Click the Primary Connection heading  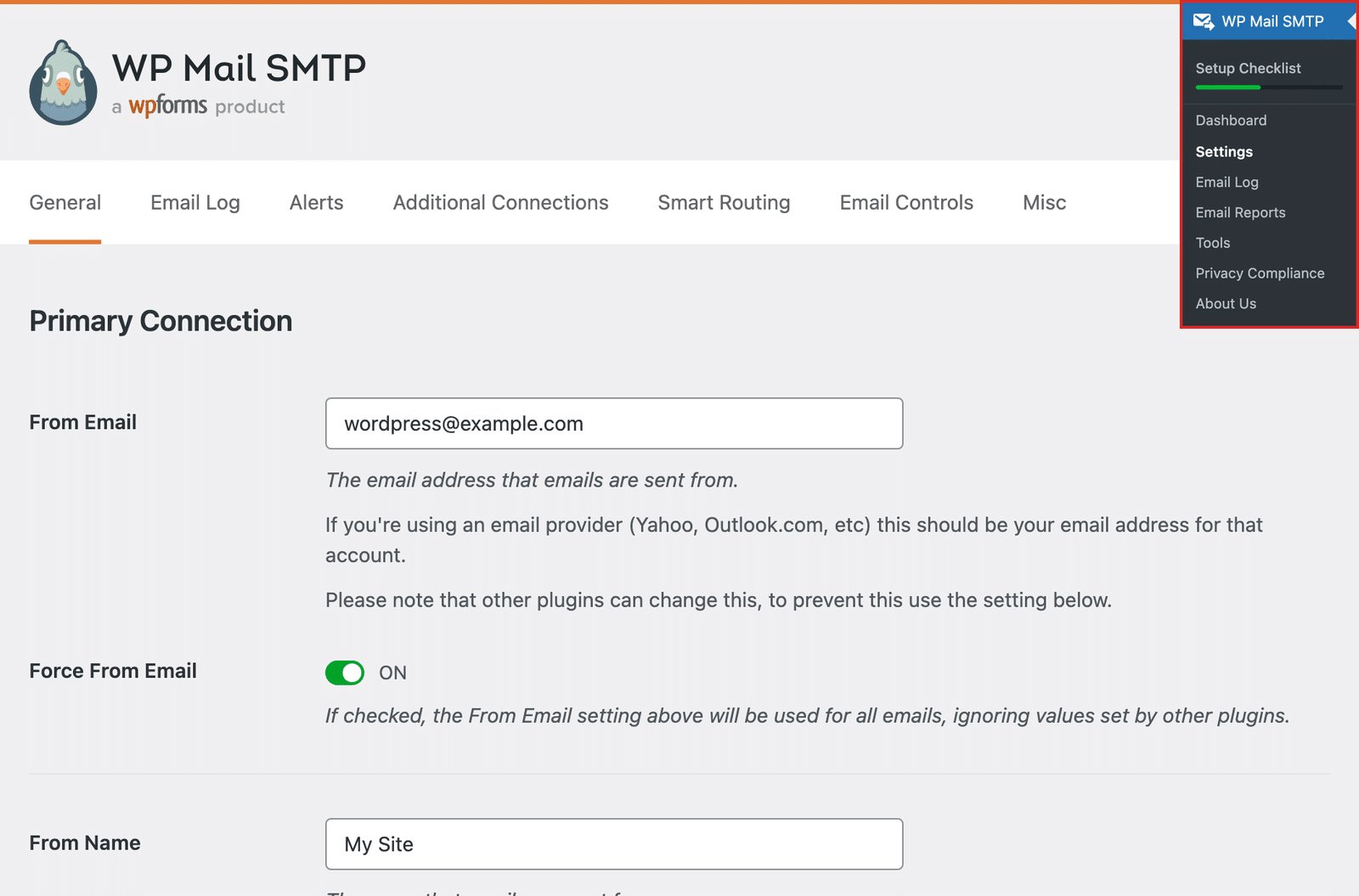[161, 321]
